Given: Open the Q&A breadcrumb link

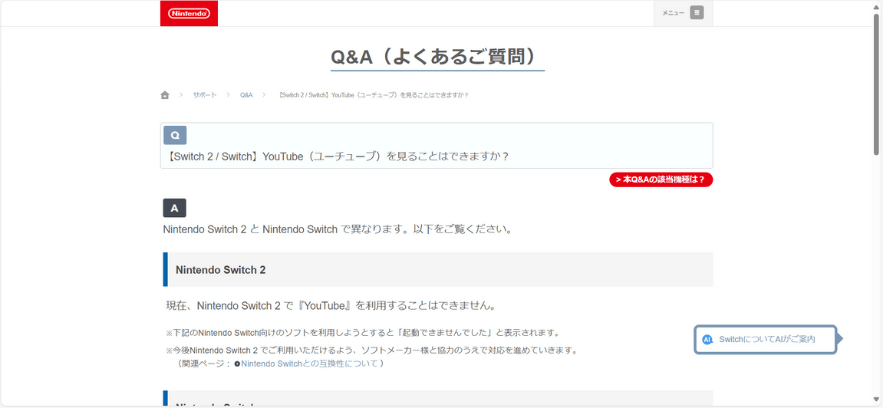Looking at the screenshot, I should point(246,95).
